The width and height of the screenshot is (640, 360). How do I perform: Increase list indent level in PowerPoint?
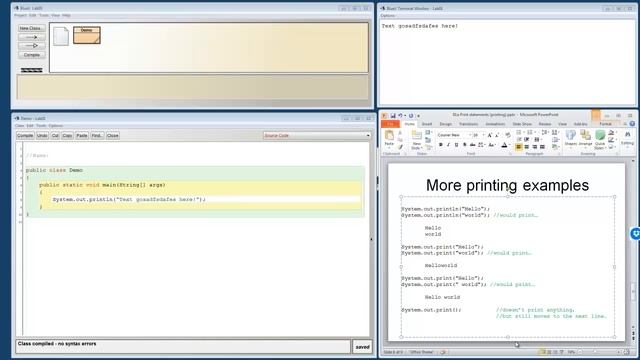coord(526,140)
